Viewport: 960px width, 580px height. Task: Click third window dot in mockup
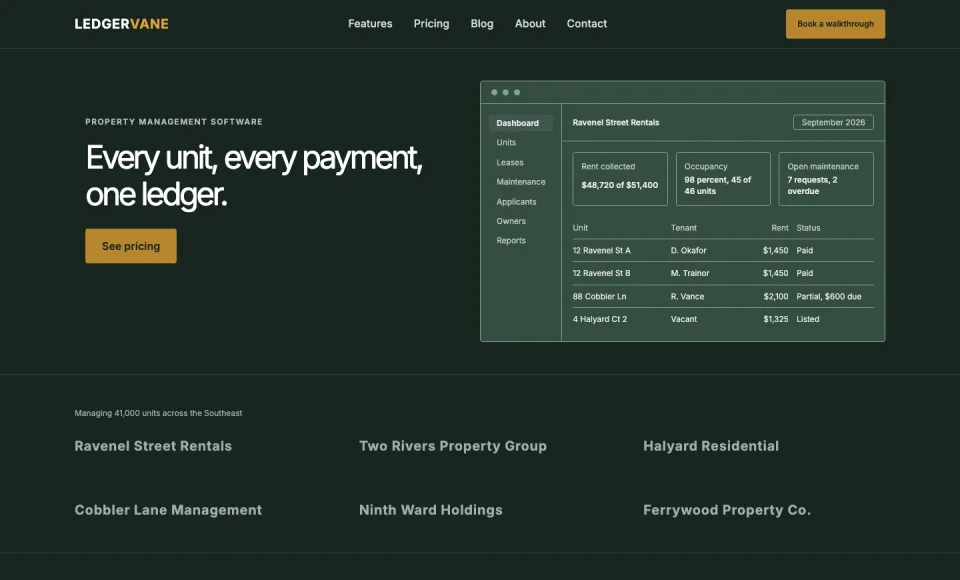tap(517, 92)
